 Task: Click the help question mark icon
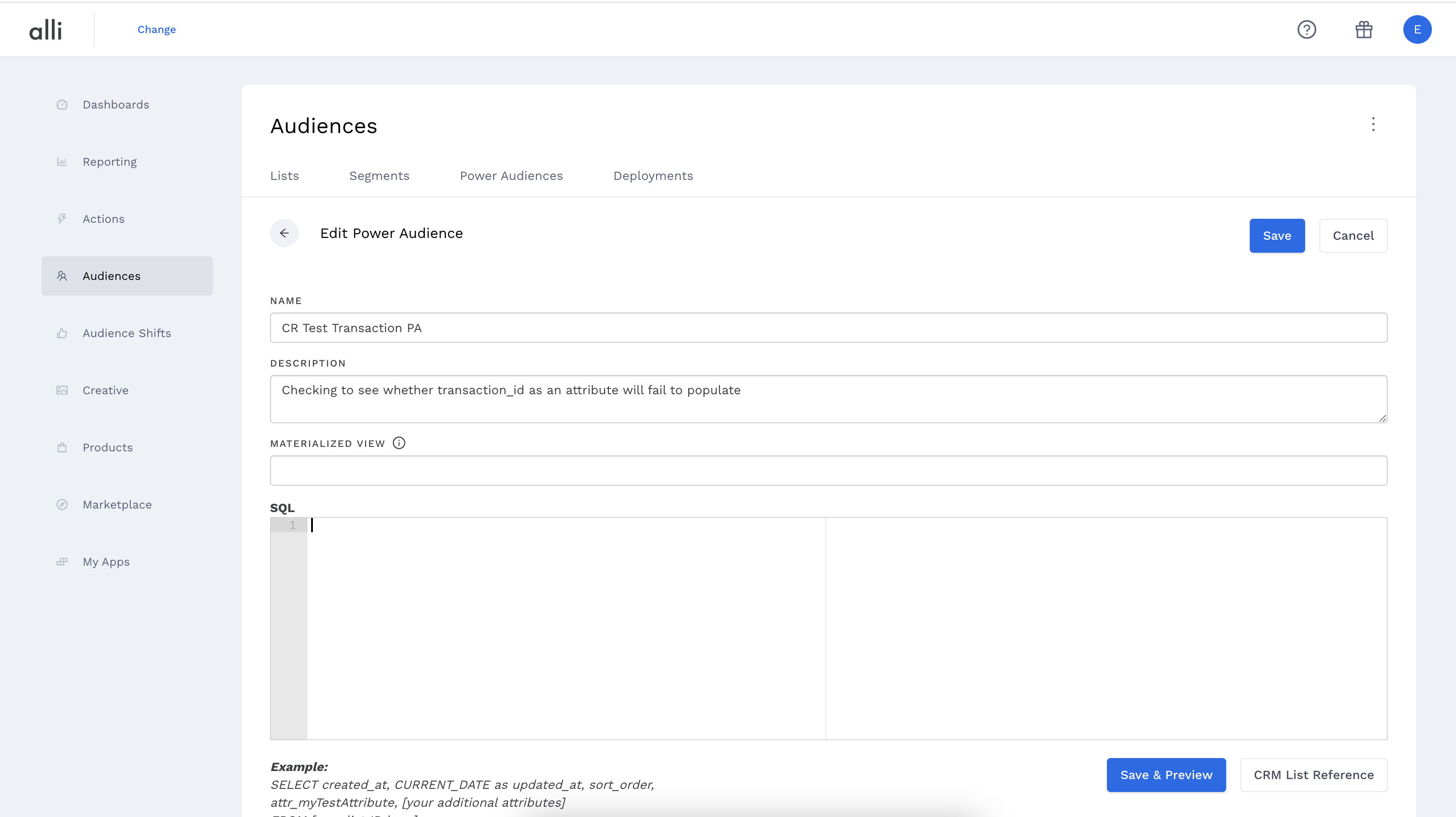pyautogui.click(x=1306, y=29)
